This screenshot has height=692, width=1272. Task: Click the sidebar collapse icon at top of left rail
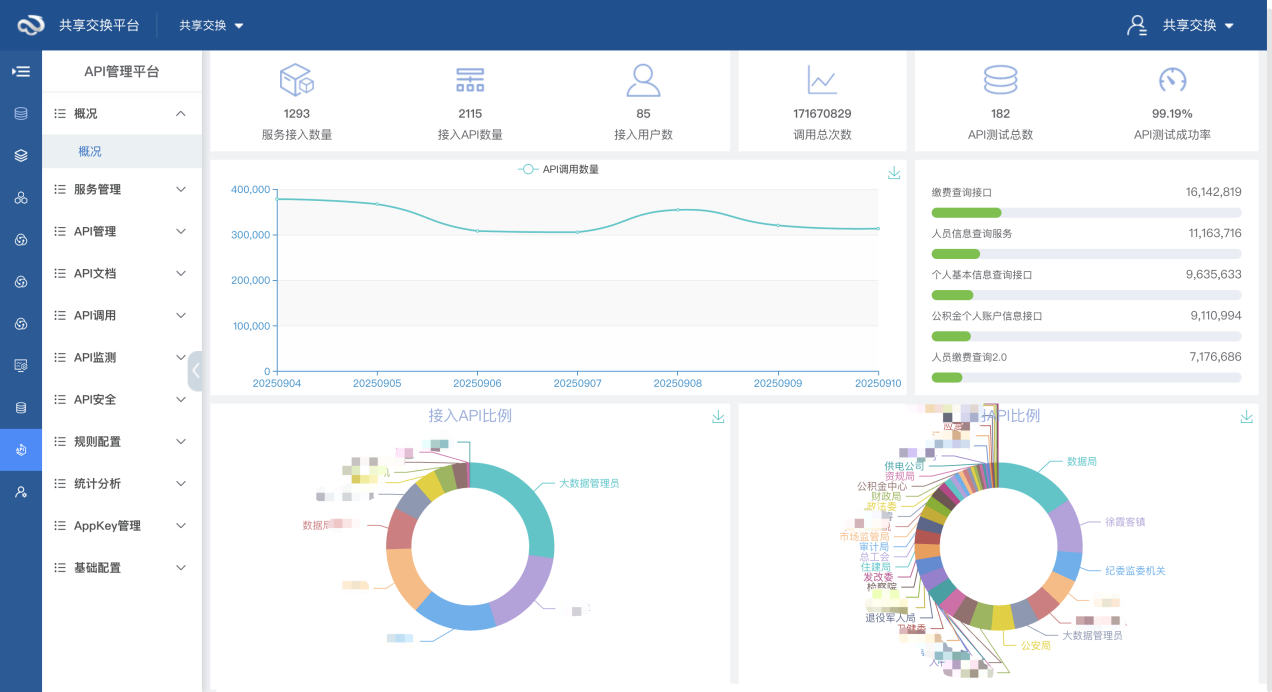pyautogui.click(x=21, y=72)
